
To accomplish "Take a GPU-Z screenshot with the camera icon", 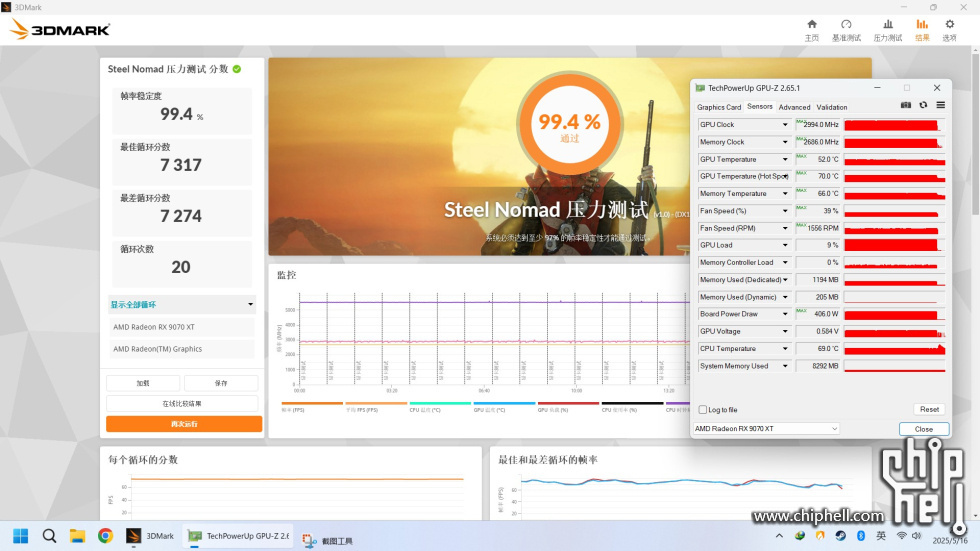I will 906,105.
